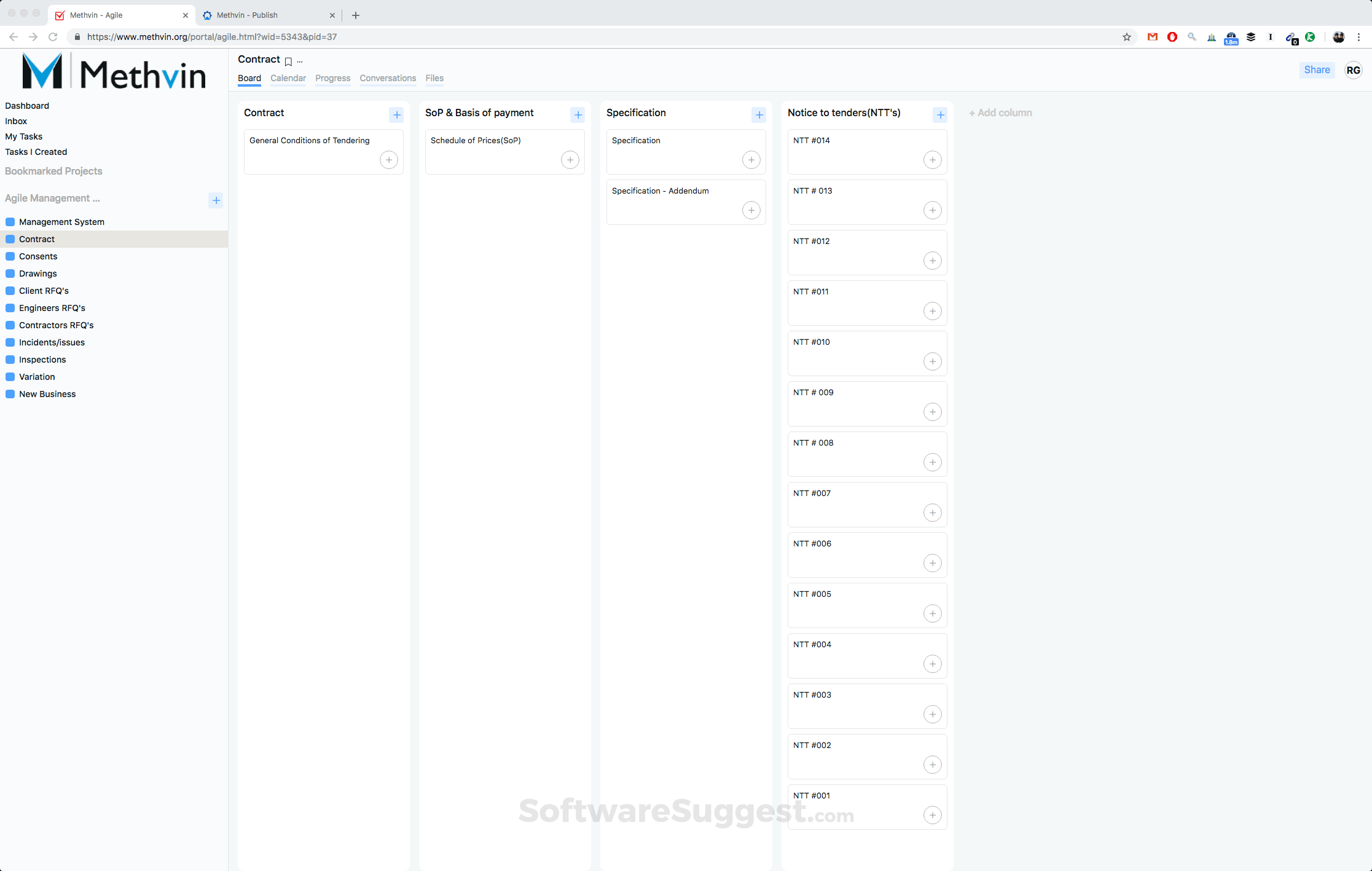Add a new project next to Agile Management

click(x=216, y=200)
